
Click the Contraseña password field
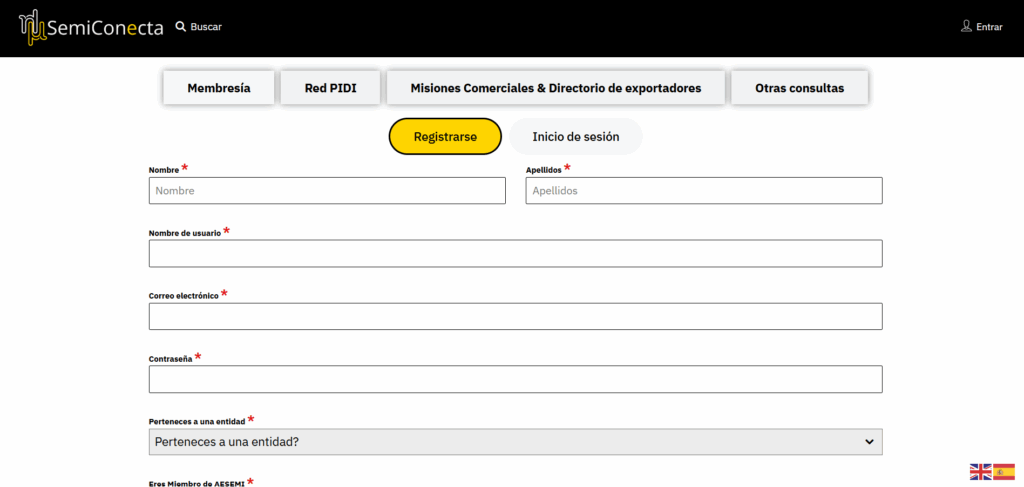tap(515, 380)
